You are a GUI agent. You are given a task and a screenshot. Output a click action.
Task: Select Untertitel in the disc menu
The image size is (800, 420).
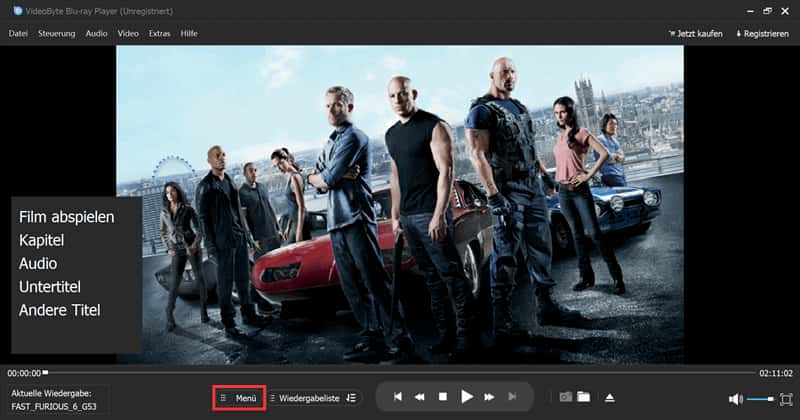point(49,287)
